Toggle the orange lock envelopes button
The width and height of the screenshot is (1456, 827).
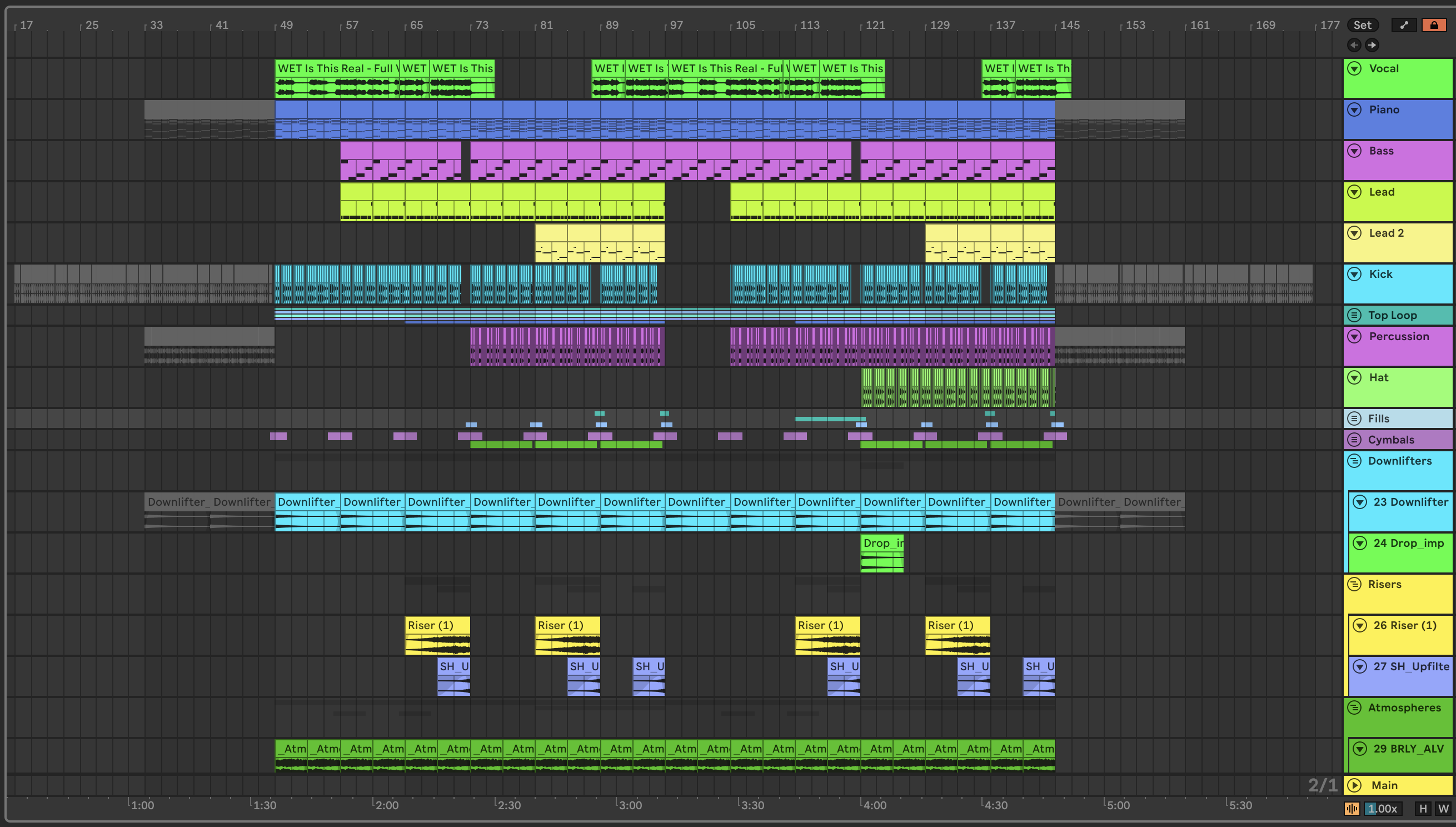click(1434, 25)
